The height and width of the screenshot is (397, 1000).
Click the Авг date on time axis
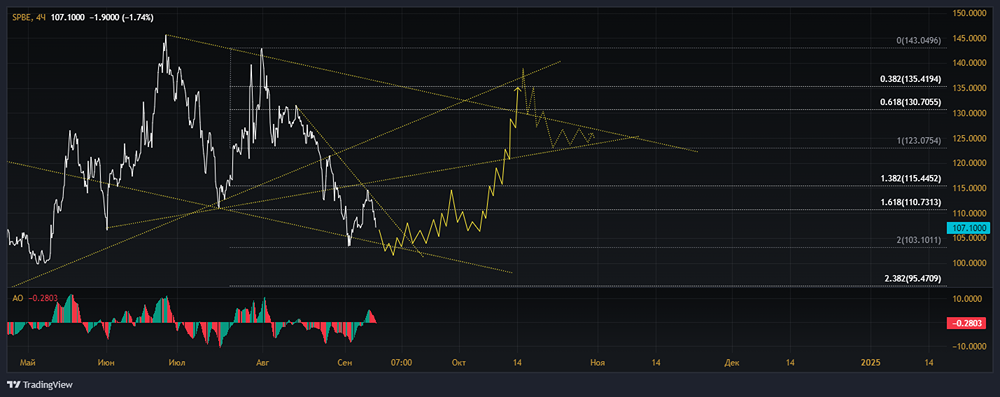pos(262,363)
